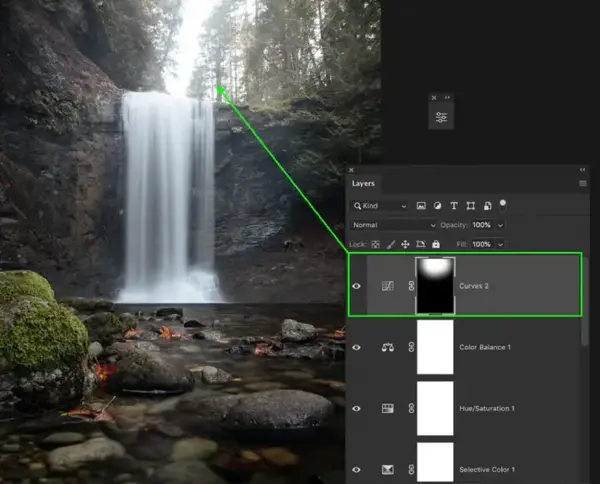Screen dimensions: 600x484
Task: Hide the Curves 2 layer
Action: [x=356, y=286]
